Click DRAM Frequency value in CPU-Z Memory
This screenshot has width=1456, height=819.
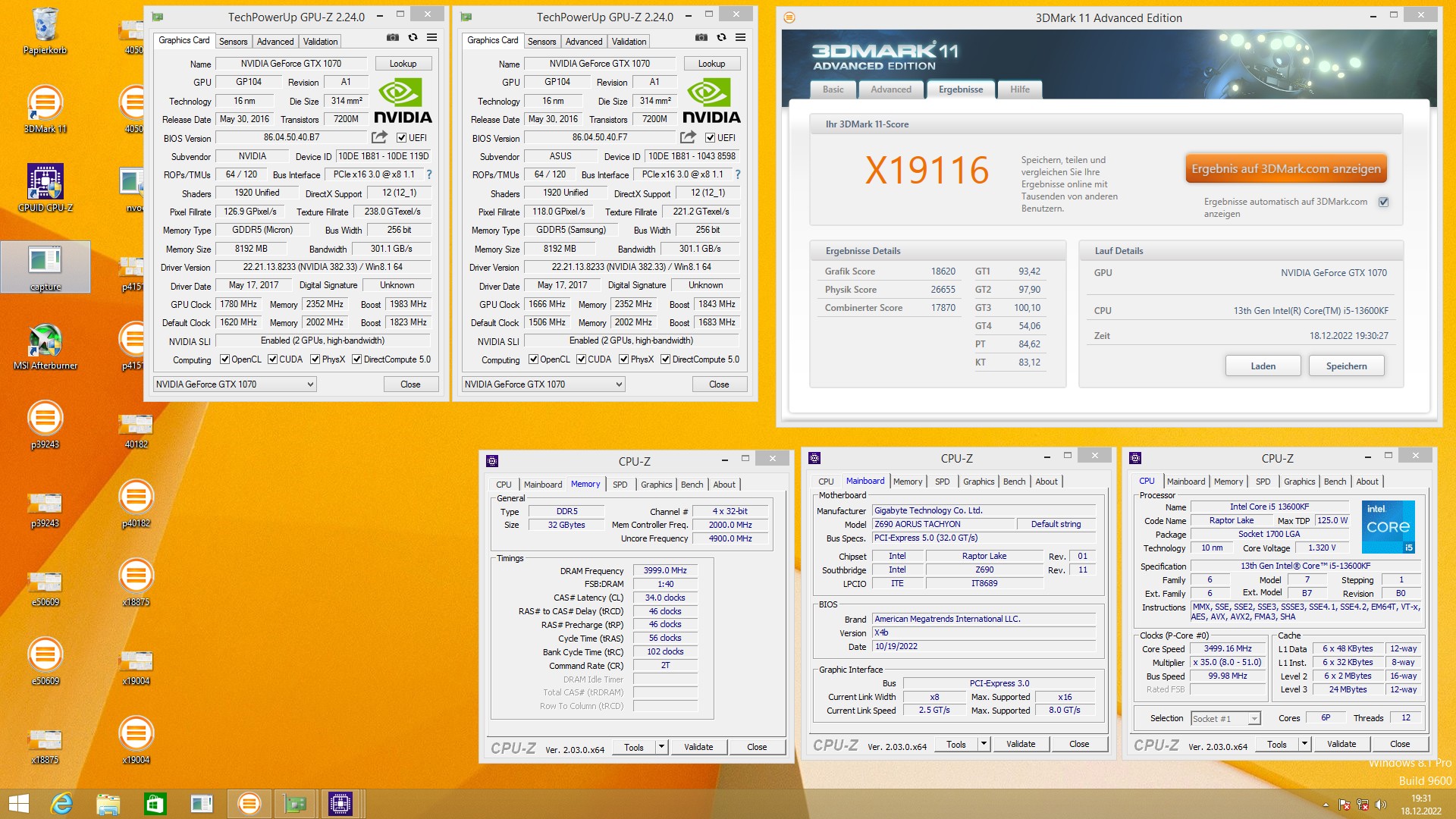665,570
